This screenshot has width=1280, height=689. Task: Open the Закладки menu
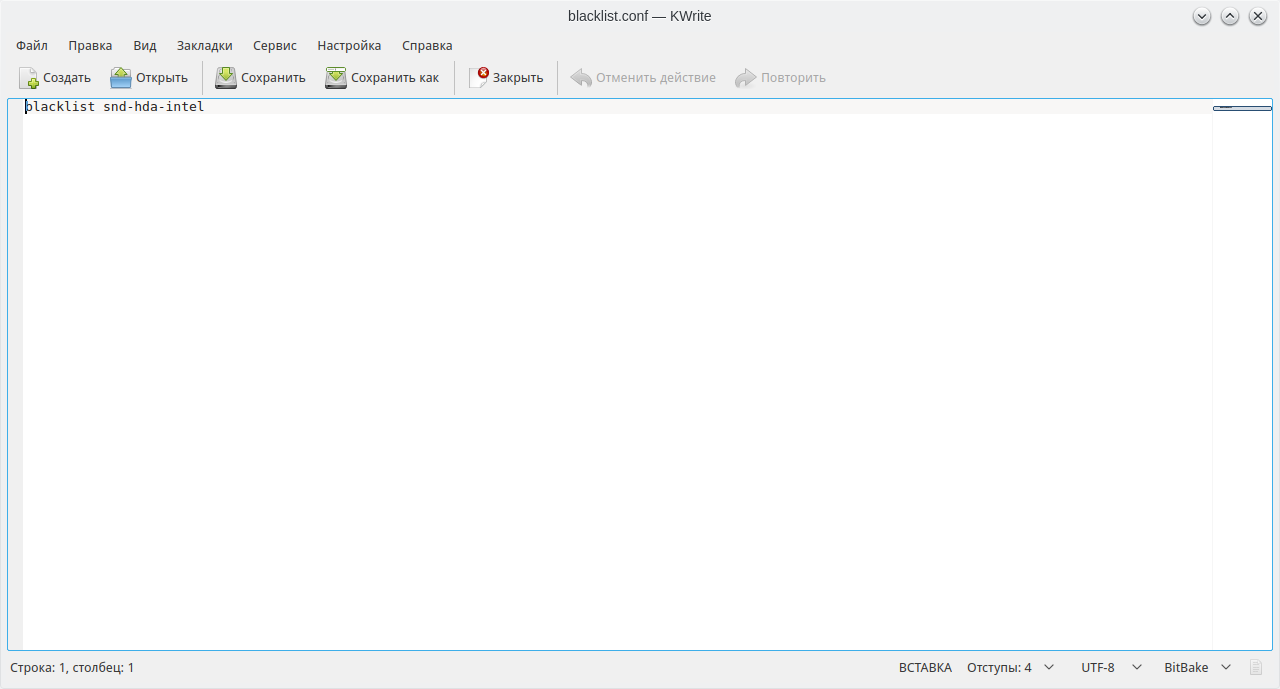[205, 45]
